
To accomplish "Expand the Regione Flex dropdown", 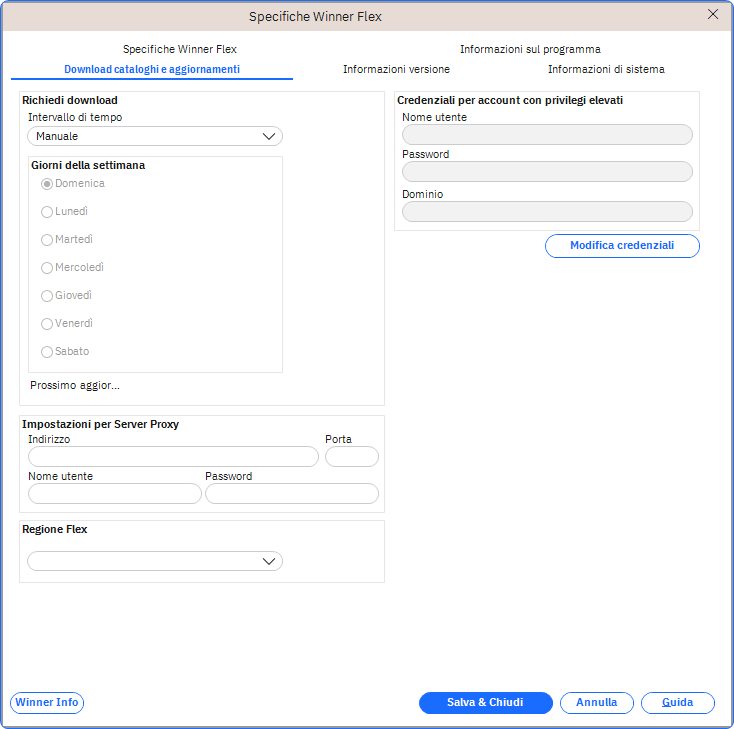I will (155, 562).
